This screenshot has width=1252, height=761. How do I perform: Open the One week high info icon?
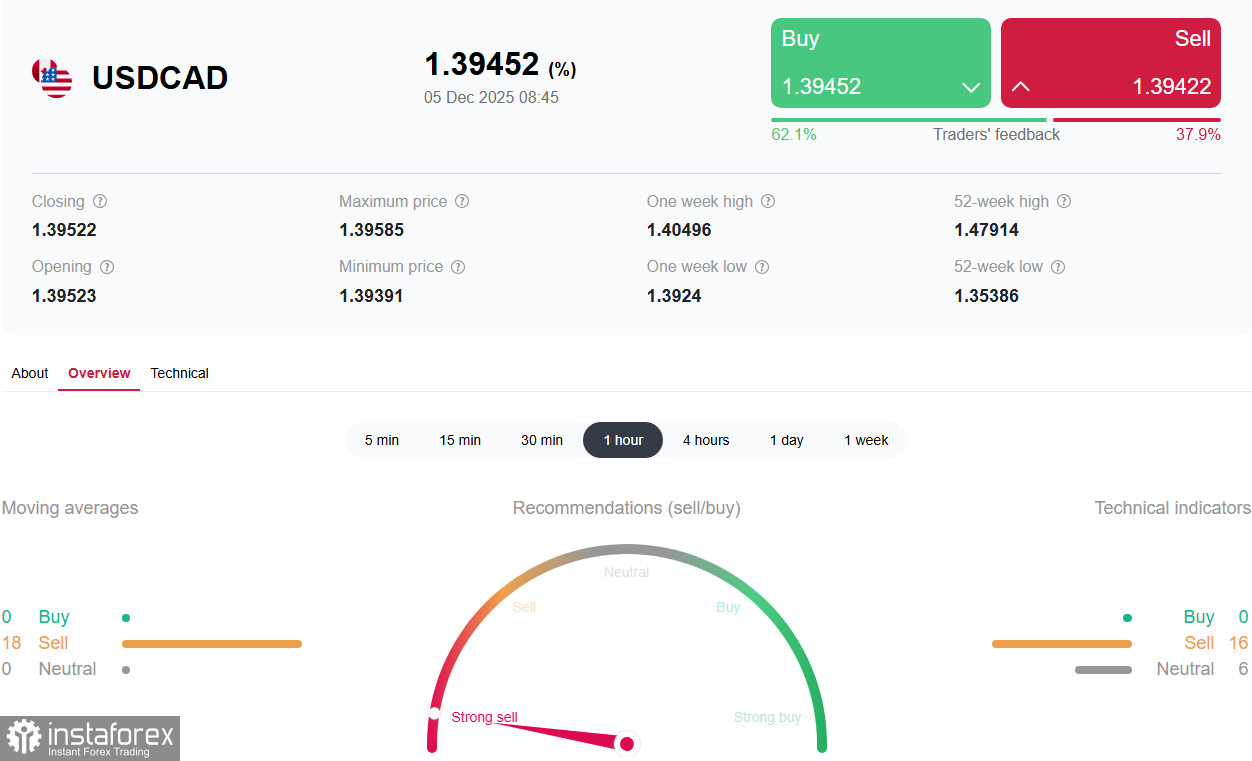pos(767,201)
